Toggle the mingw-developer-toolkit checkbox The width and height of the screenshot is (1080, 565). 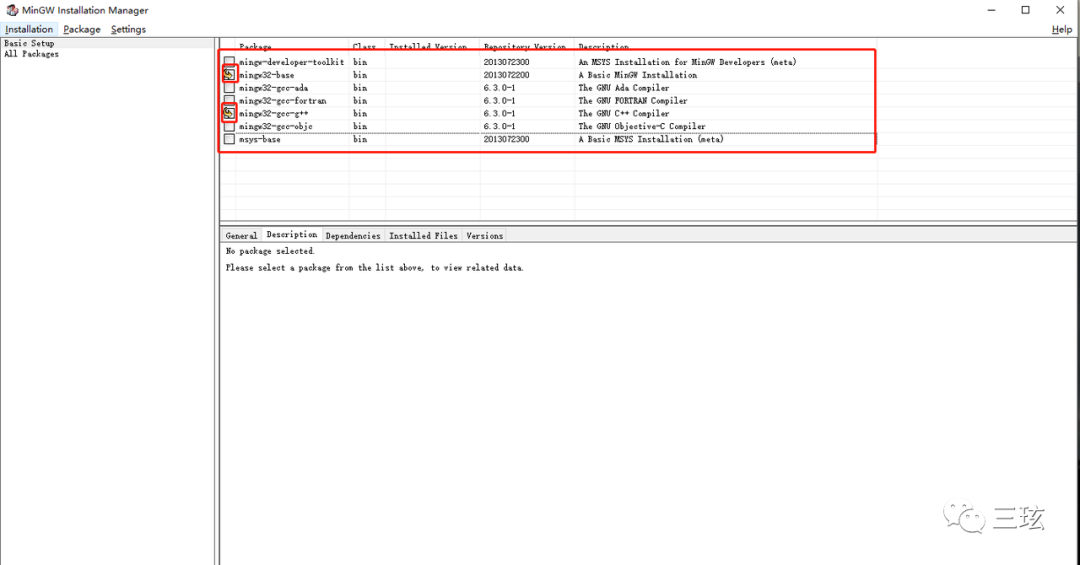[x=229, y=62]
